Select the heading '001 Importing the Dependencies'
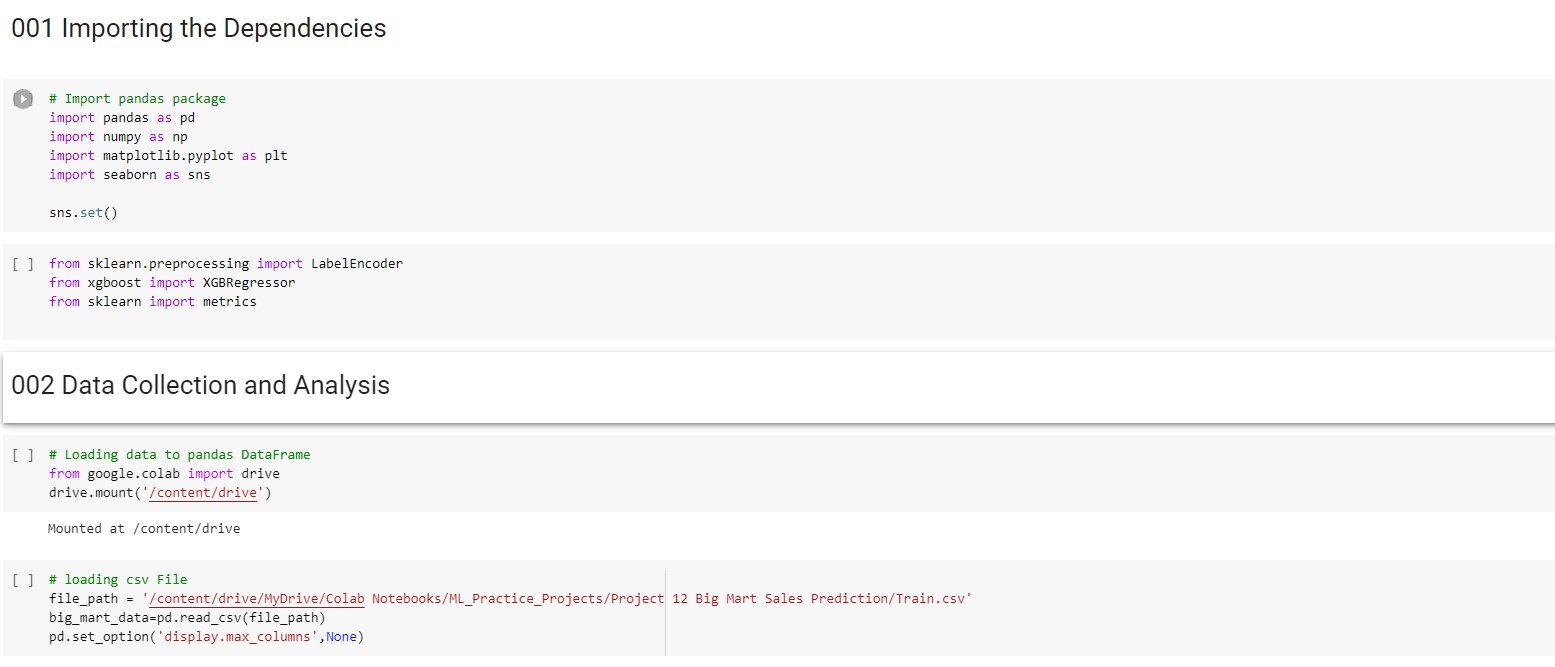Viewport: 1555px width, 667px height. [197, 28]
